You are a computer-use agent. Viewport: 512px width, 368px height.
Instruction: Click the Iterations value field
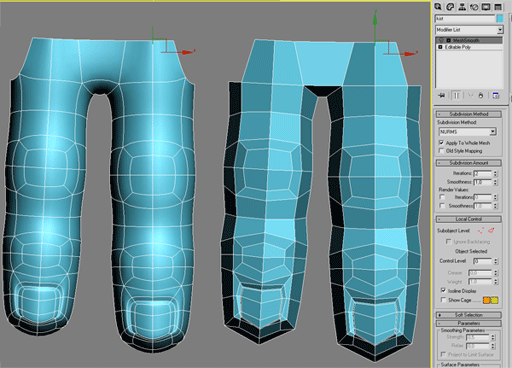point(483,173)
